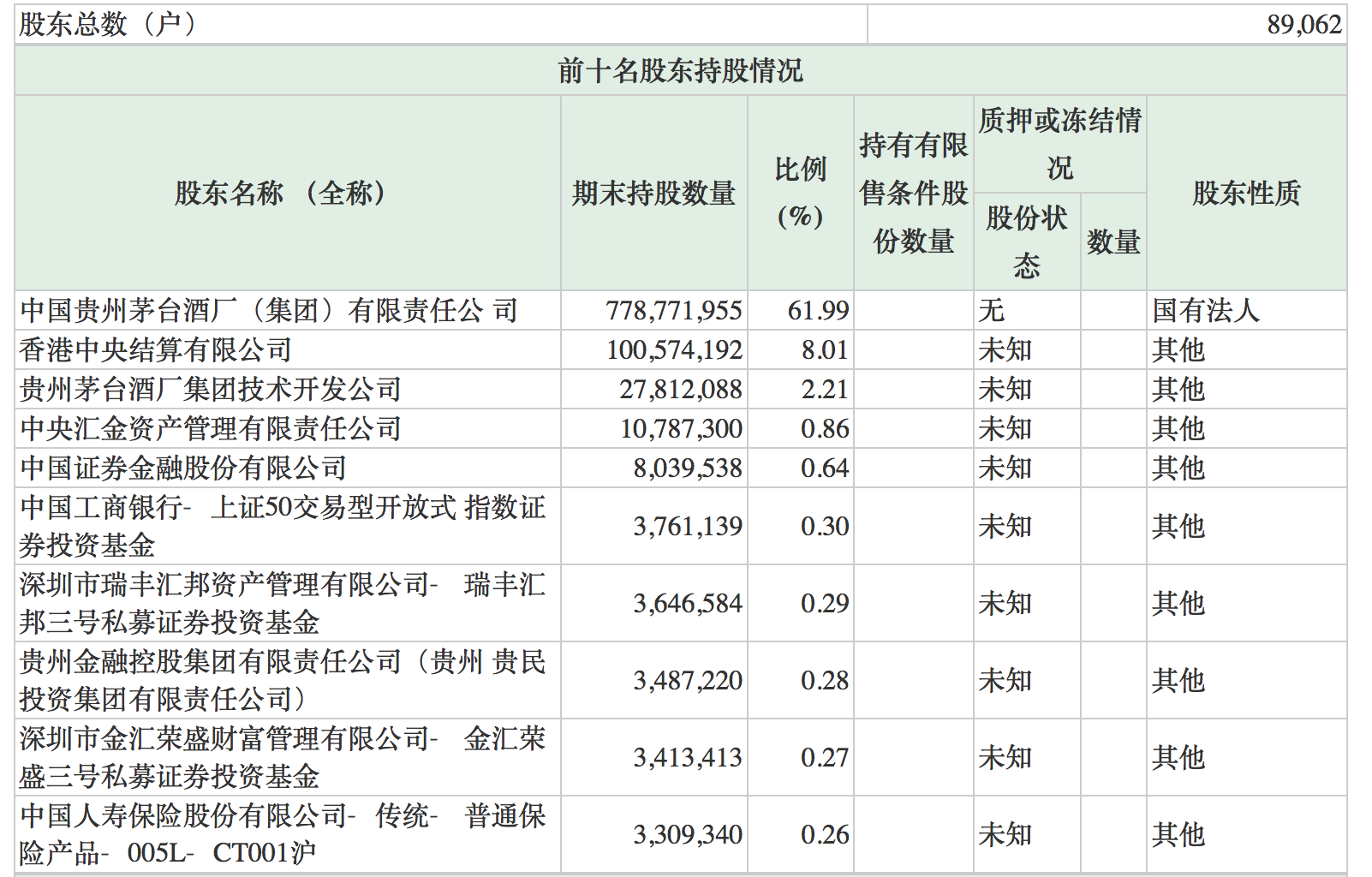The width and height of the screenshot is (1372, 877).
Task: Click the holding value 3,413,413
Action: coord(688,757)
